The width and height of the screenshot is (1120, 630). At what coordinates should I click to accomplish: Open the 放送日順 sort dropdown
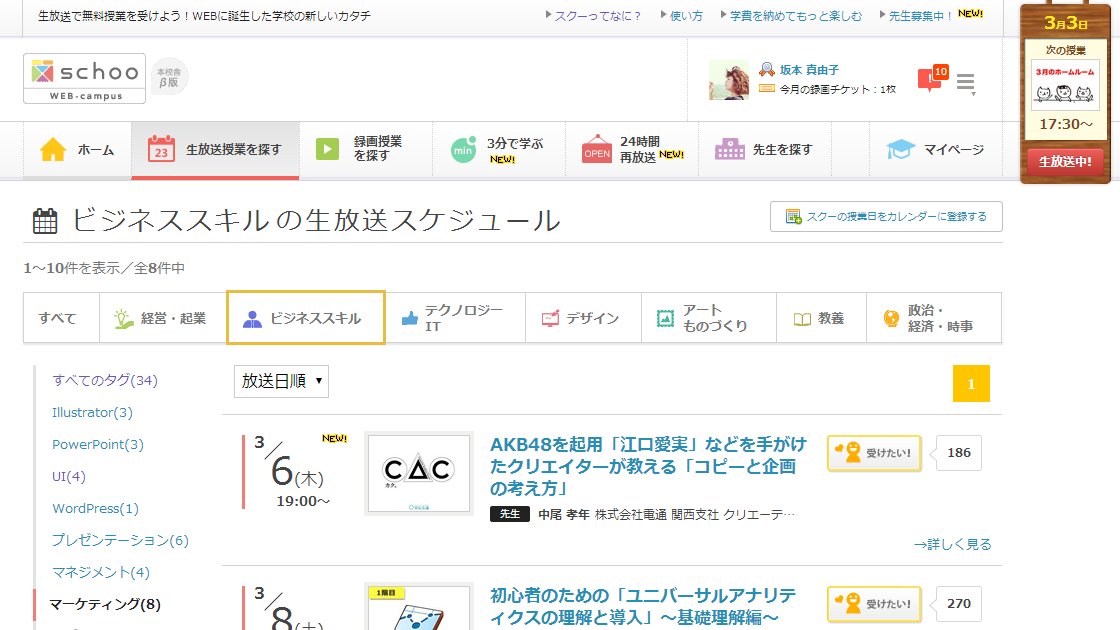281,381
